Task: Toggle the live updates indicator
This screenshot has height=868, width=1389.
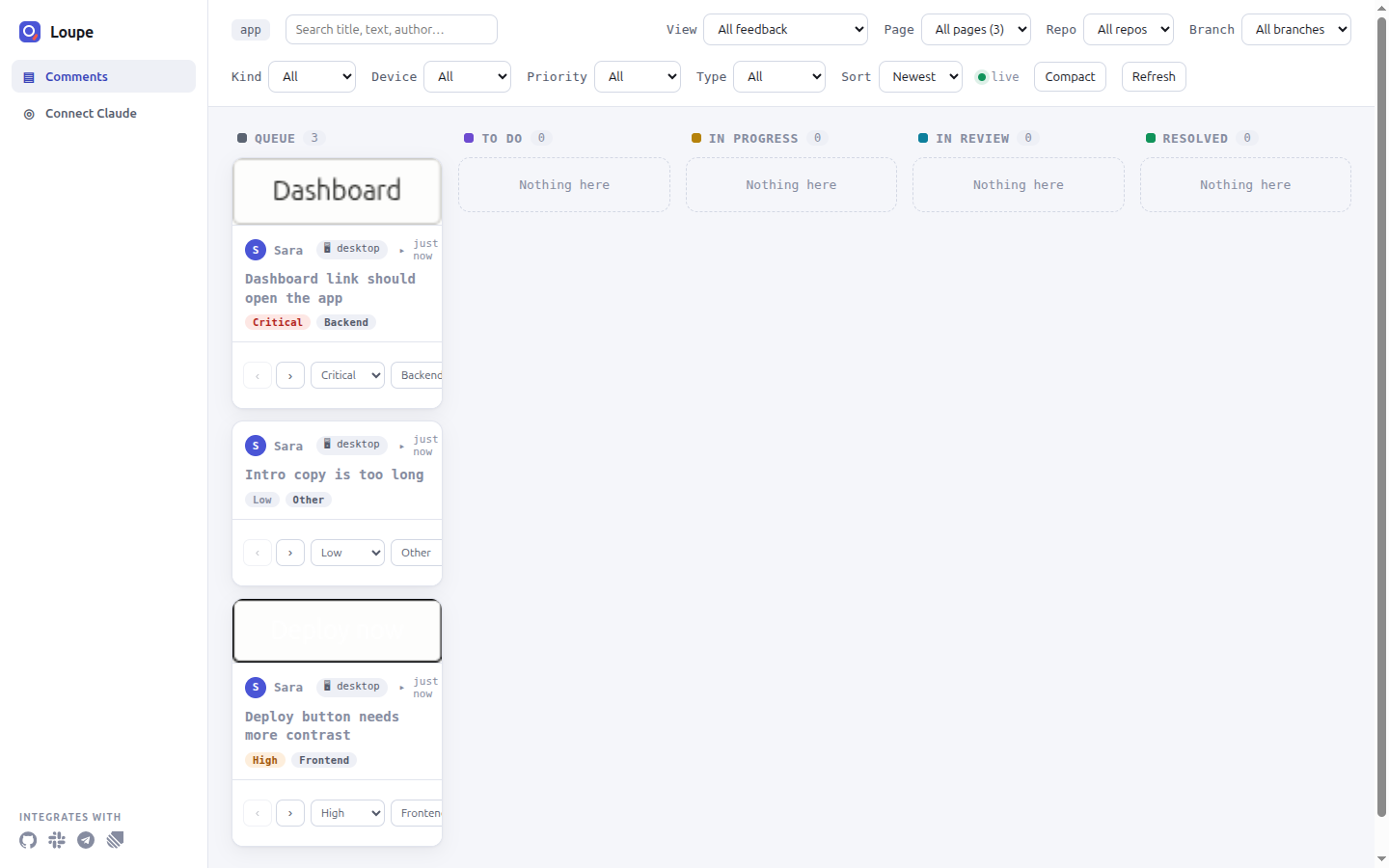Action: pyautogui.click(x=997, y=77)
